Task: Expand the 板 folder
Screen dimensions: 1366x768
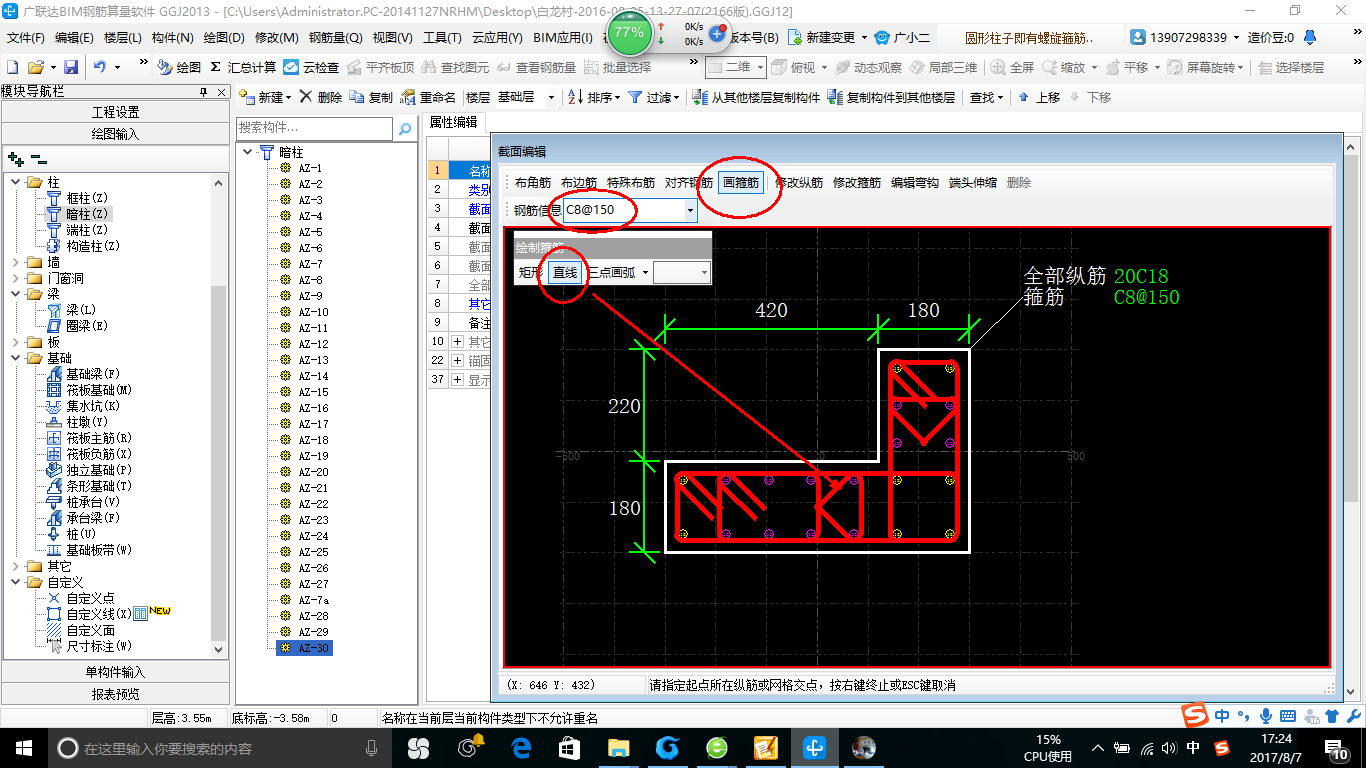Action: [x=16, y=342]
